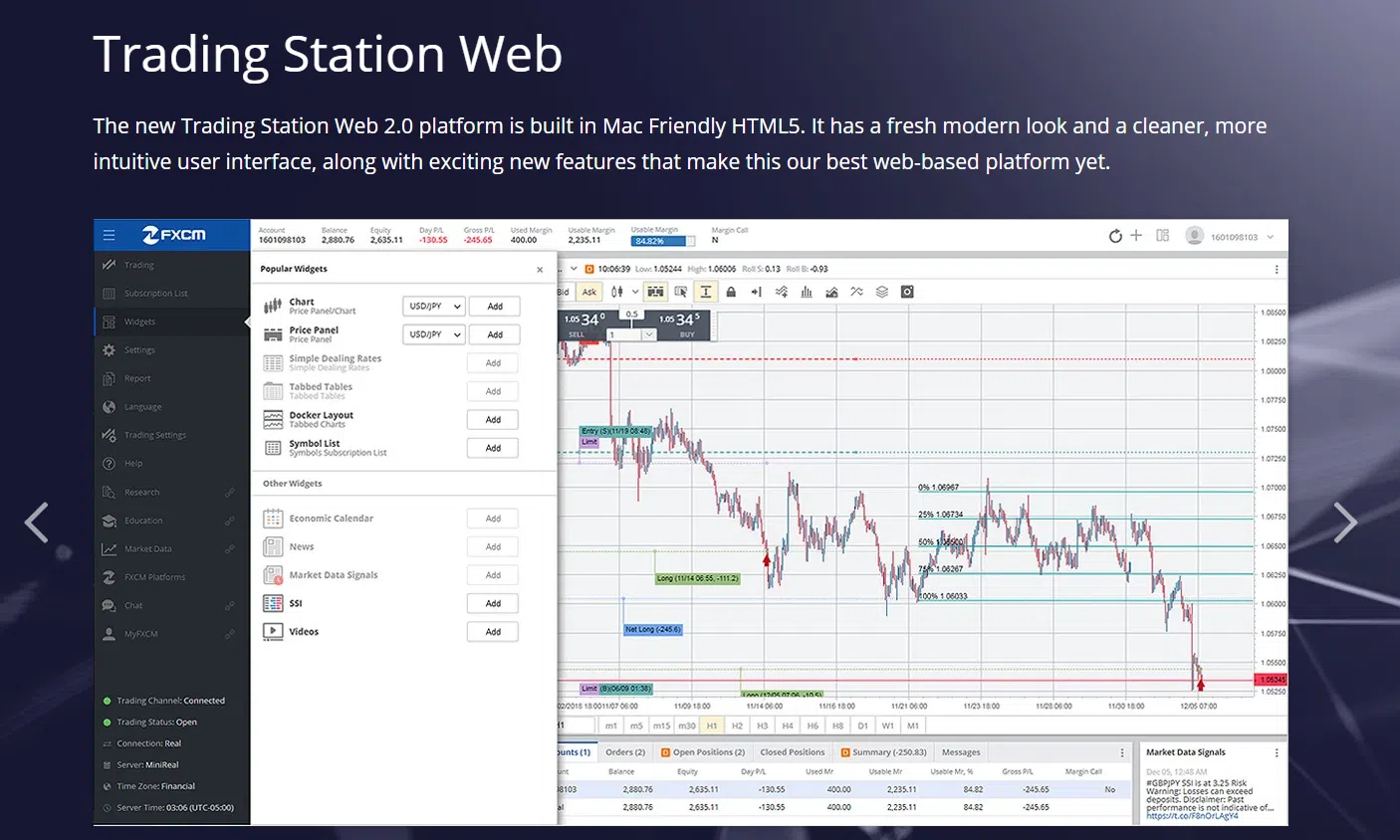Toggle the text label tool
The height and width of the screenshot is (840, 1400).
tap(706, 292)
